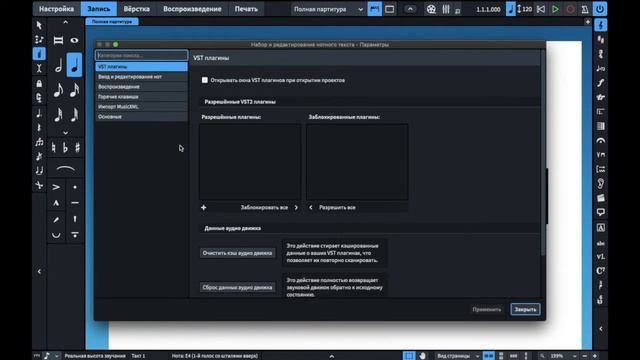Click the sharp accidental symbol
Image resolution: width=640 pixels, height=360 pixels.
pos(77,147)
